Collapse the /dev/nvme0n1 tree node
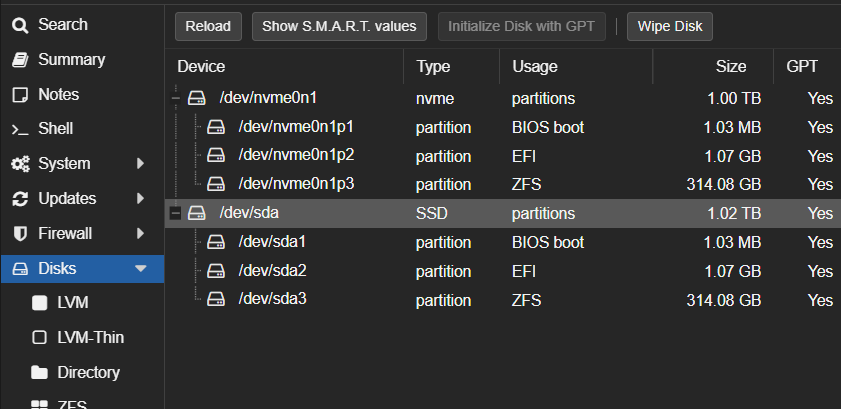This screenshot has height=409, width=841. tap(177, 98)
